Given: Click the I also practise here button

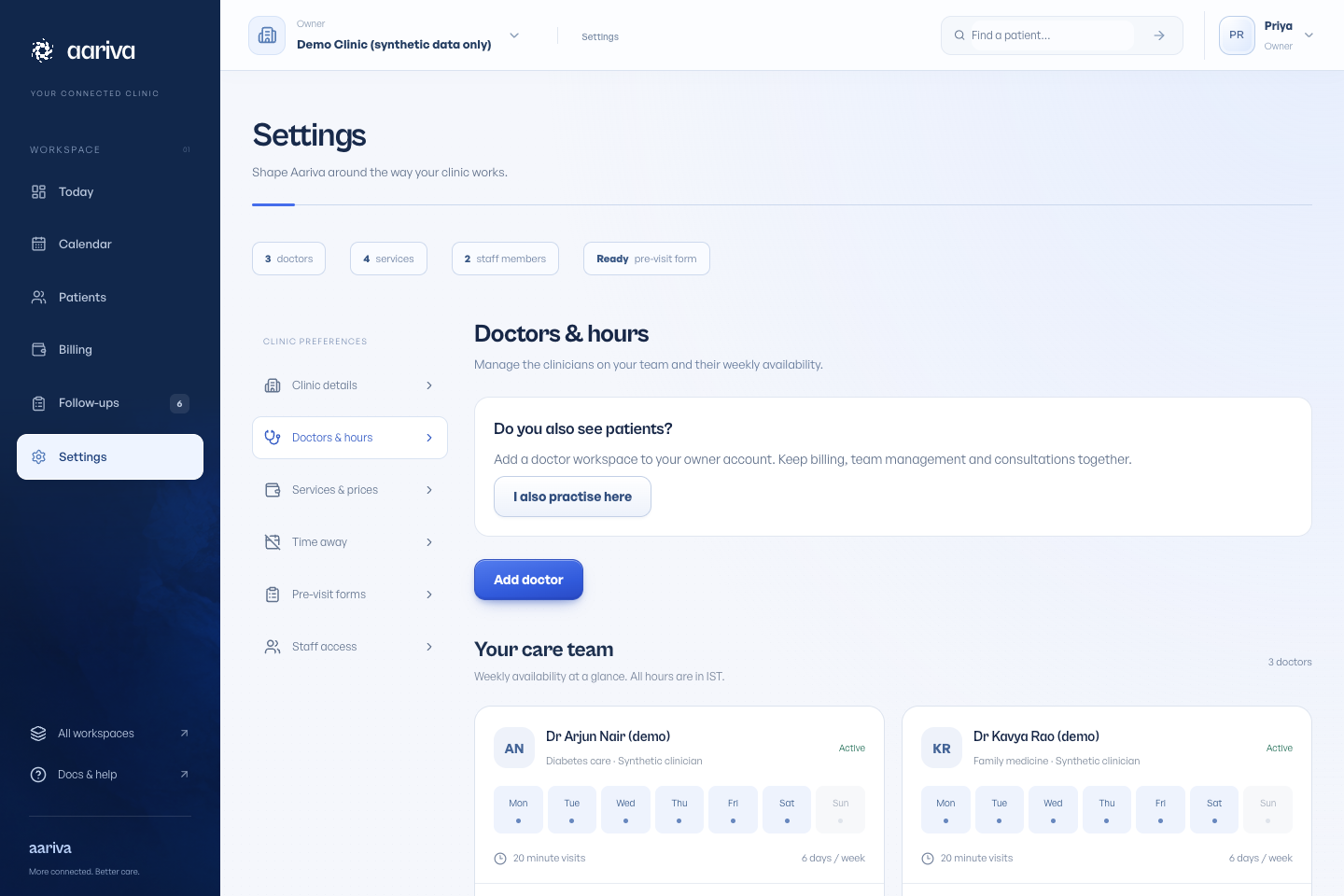Looking at the screenshot, I should (x=572, y=497).
